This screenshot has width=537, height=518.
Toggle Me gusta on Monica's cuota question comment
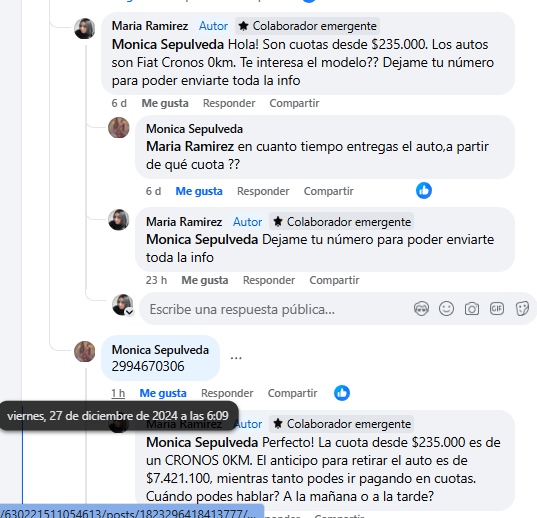pos(199,191)
